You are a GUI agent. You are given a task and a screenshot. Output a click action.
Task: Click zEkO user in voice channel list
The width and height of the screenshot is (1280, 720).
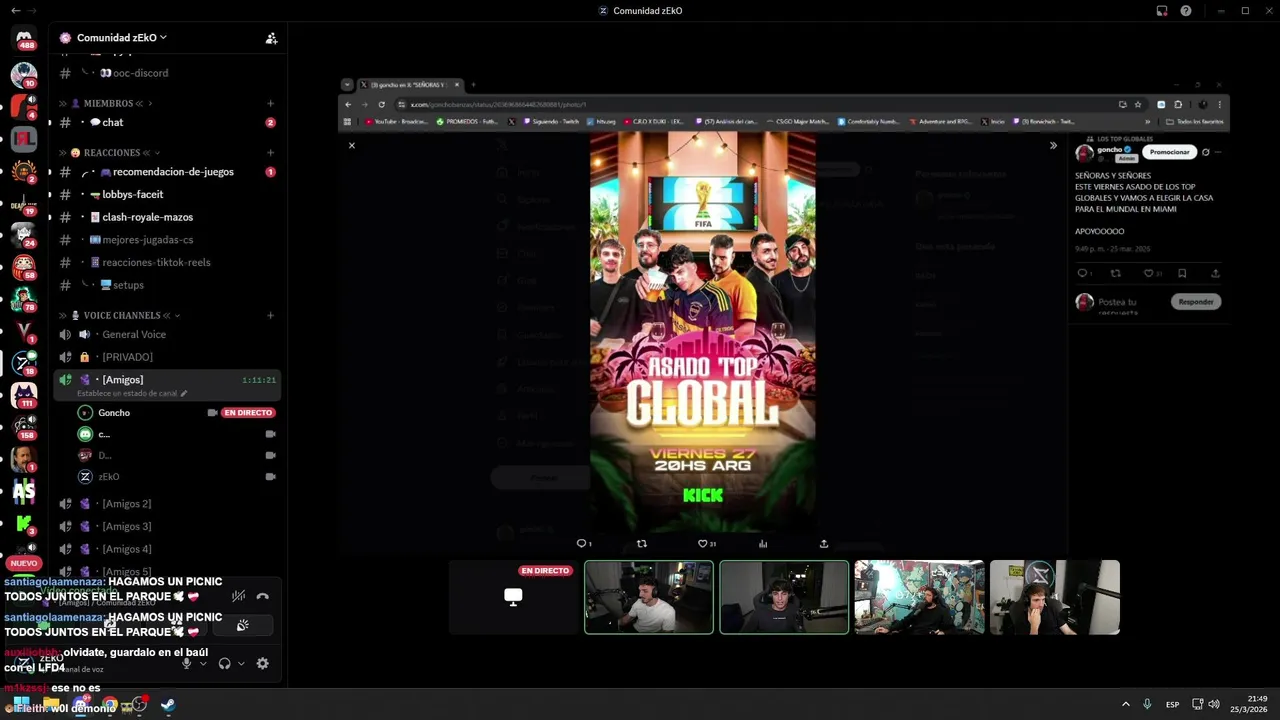click(109, 477)
